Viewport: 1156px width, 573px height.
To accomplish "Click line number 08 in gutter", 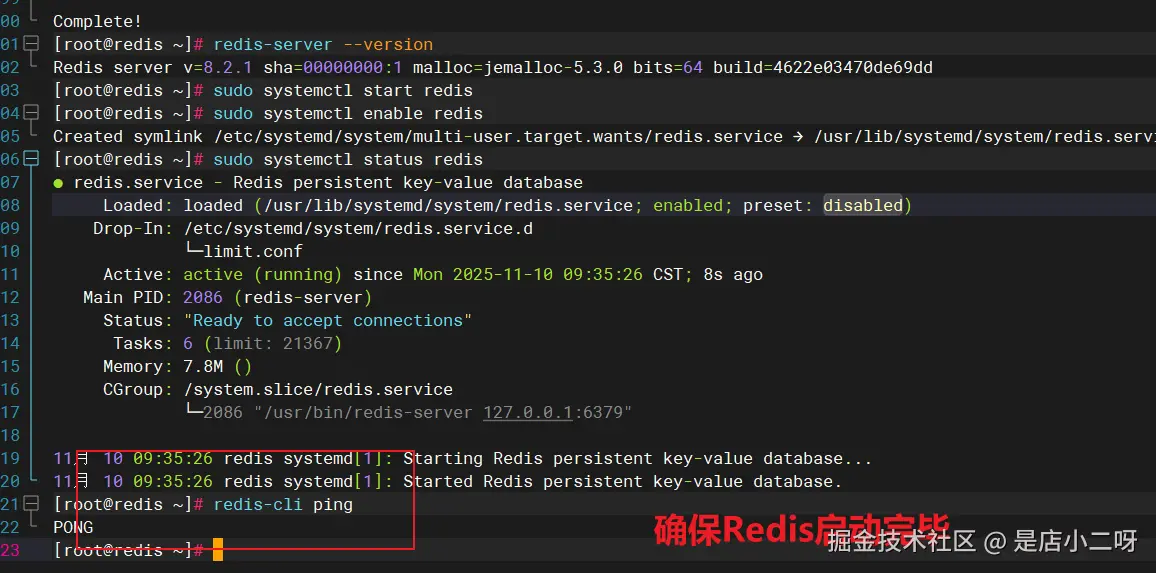I will 10,205.
